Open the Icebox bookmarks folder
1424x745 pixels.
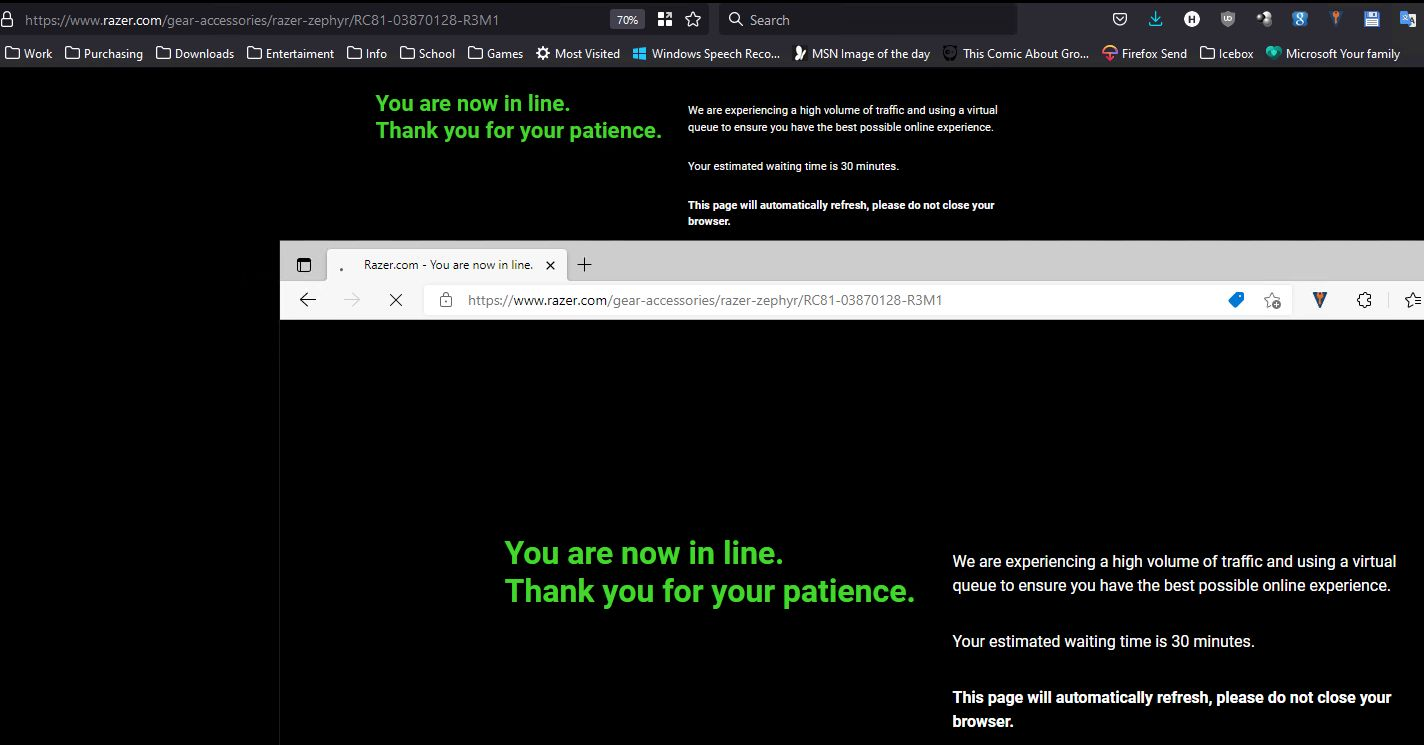click(1227, 53)
